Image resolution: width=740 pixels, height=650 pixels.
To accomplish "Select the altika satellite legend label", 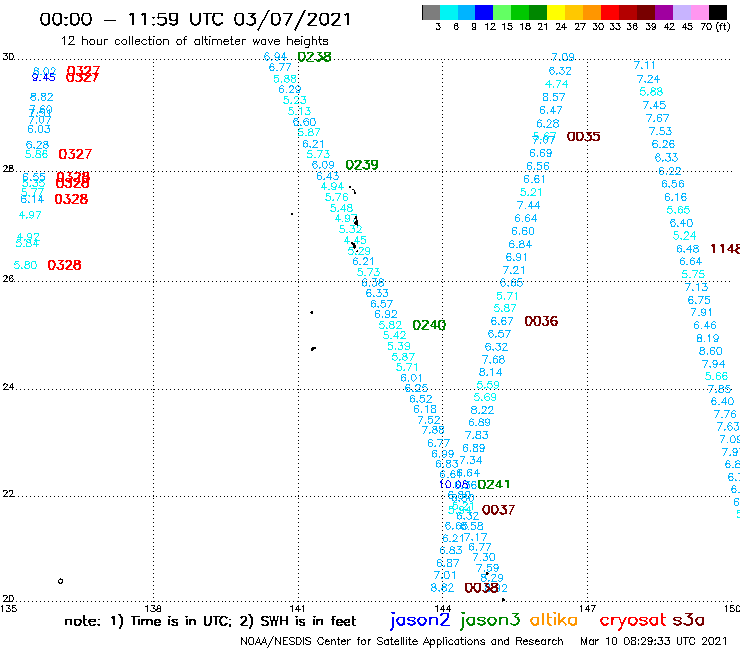I will (554, 620).
